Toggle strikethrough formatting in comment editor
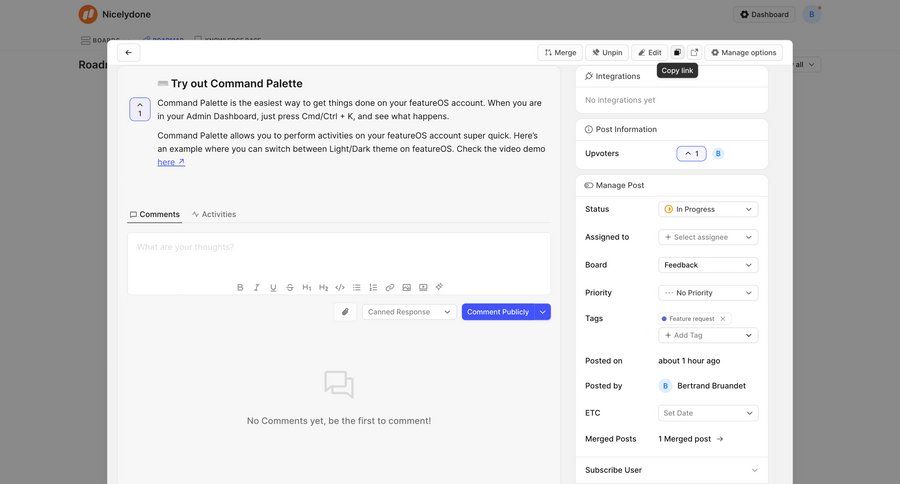This screenshot has height=484, width=900. click(290, 287)
